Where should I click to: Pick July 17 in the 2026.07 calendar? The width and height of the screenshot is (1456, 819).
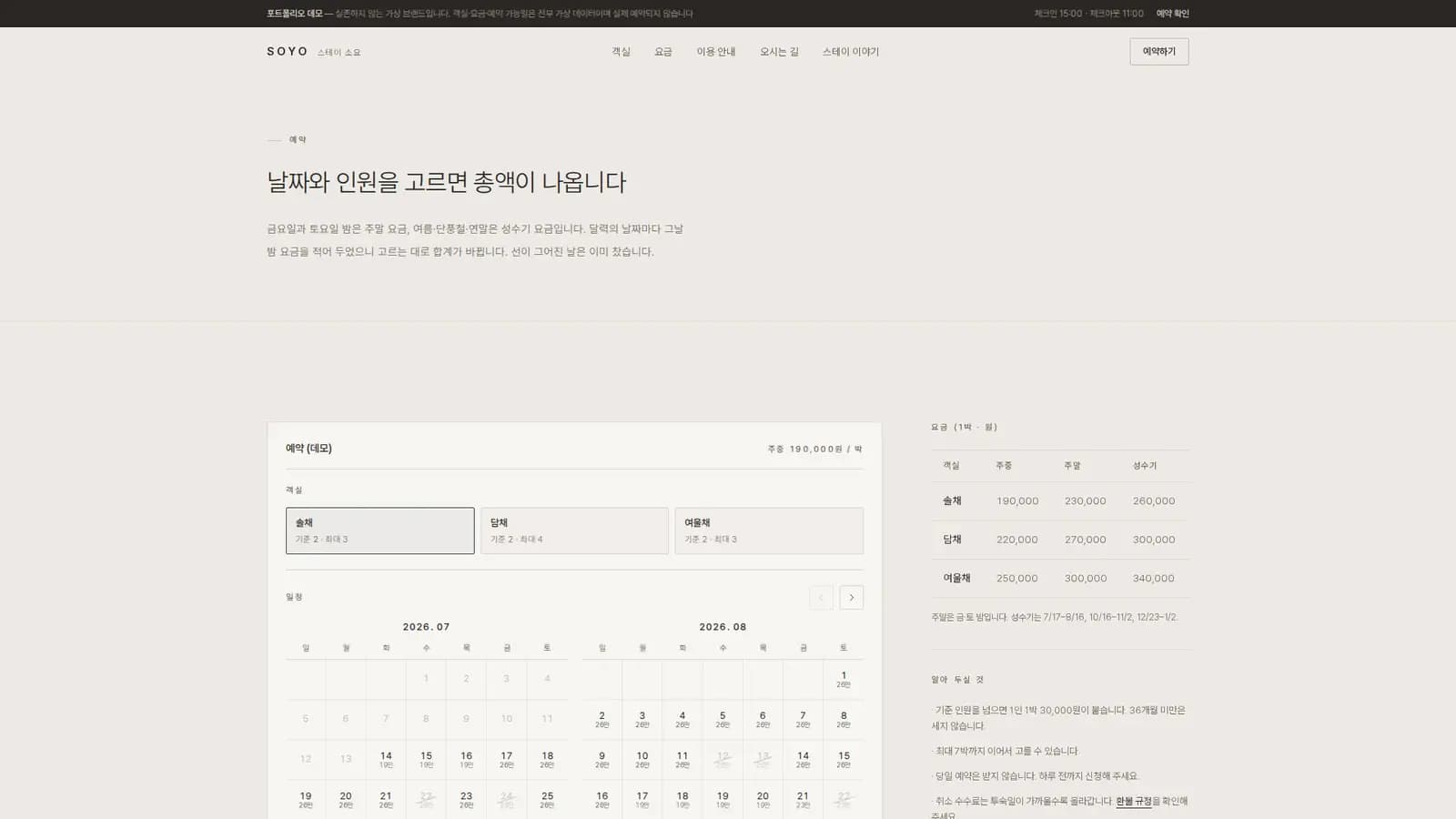click(x=506, y=759)
